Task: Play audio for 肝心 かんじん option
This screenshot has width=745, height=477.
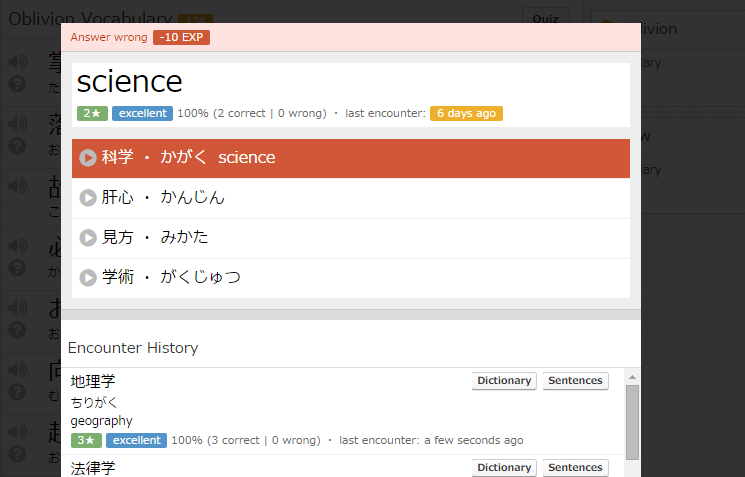Action: pos(88,198)
